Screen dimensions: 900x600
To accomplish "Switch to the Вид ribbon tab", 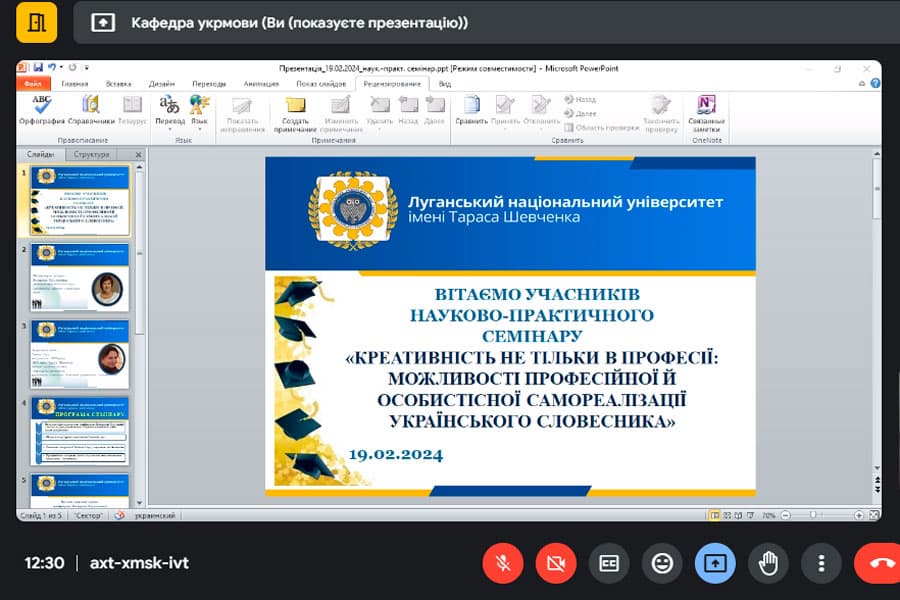I will point(445,84).
